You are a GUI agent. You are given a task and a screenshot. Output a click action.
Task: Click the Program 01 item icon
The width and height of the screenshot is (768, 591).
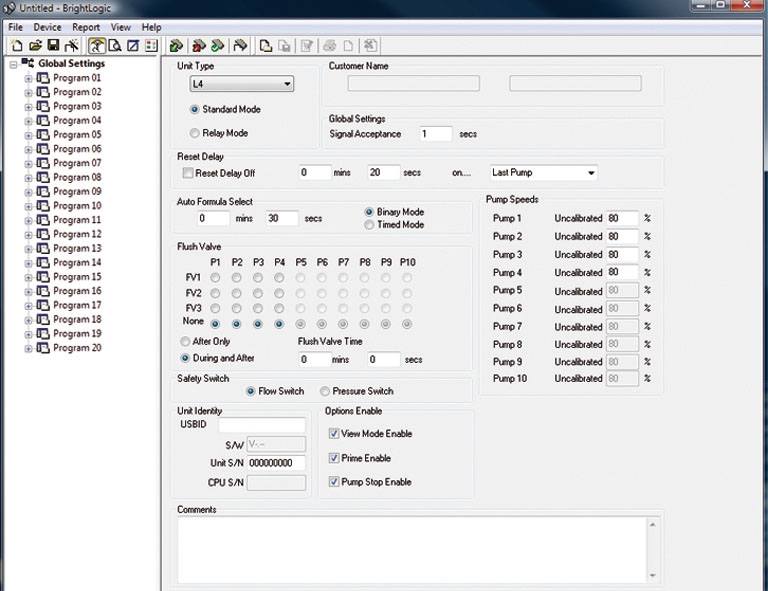[43, 78]
